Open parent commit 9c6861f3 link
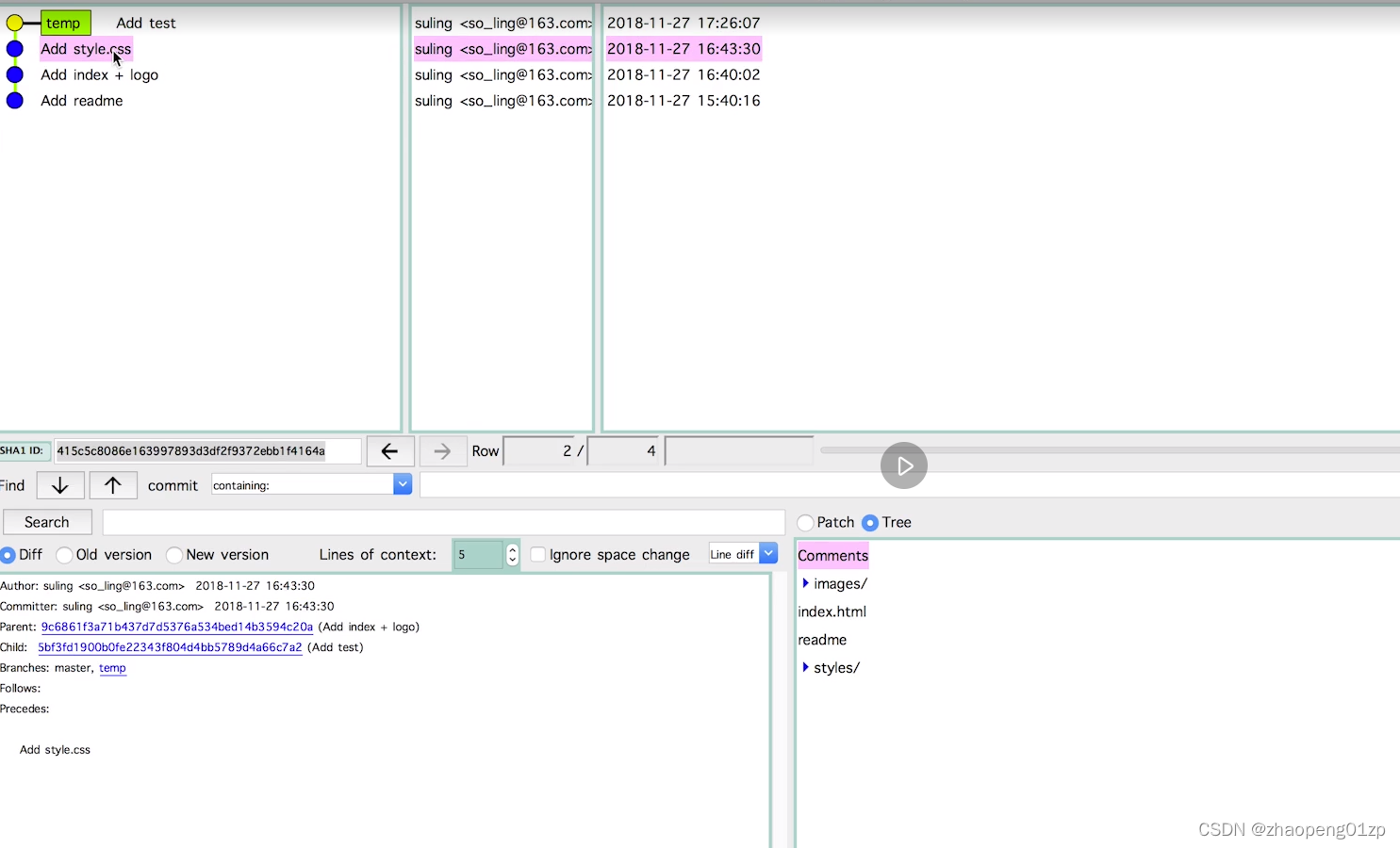This screenshot has width=1400, height=848. point(177,627)
